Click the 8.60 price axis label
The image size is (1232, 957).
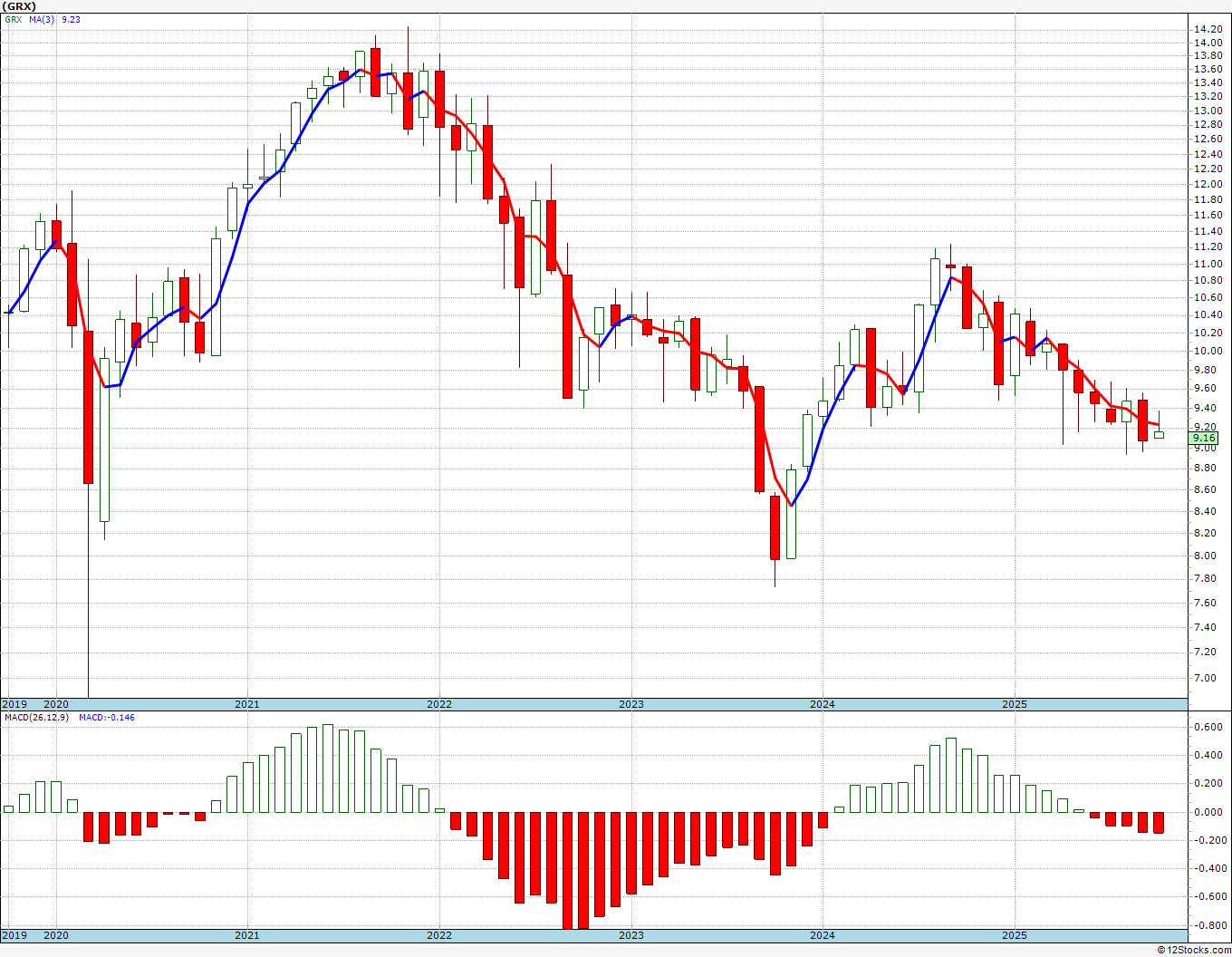click(x=1205, y=489)
